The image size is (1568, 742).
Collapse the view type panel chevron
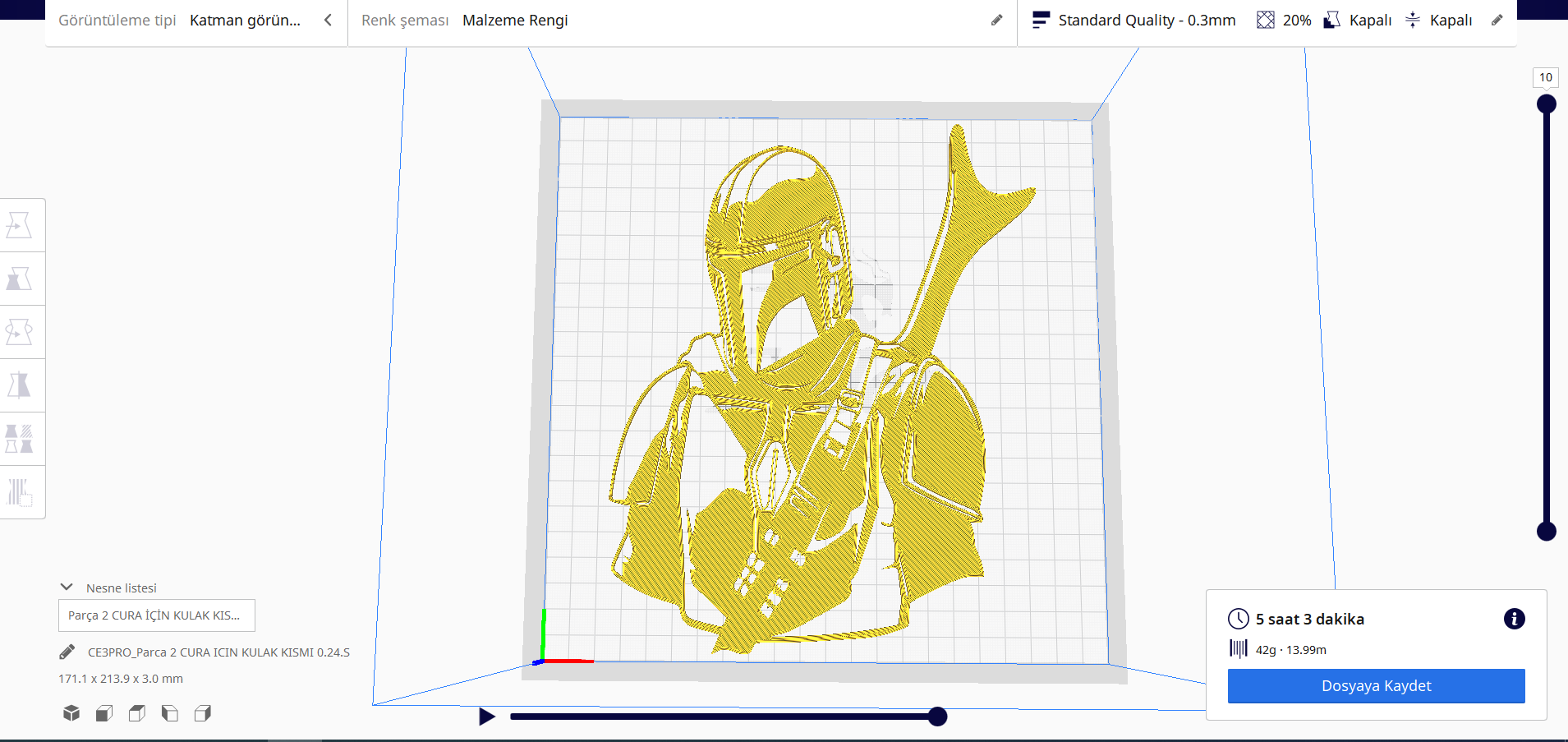pos(328,20)
